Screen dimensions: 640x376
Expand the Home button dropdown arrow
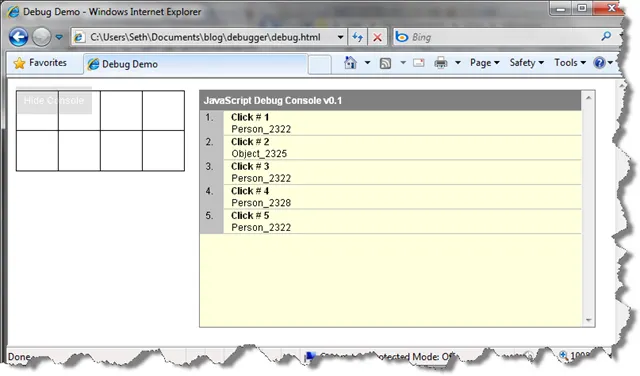[367, 62]
